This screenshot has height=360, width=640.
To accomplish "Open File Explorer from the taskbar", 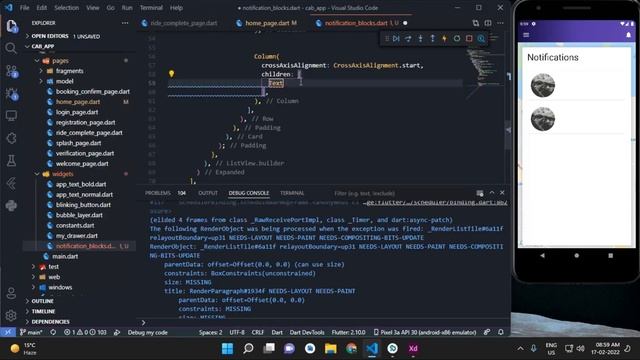I will tap(330, 348).
